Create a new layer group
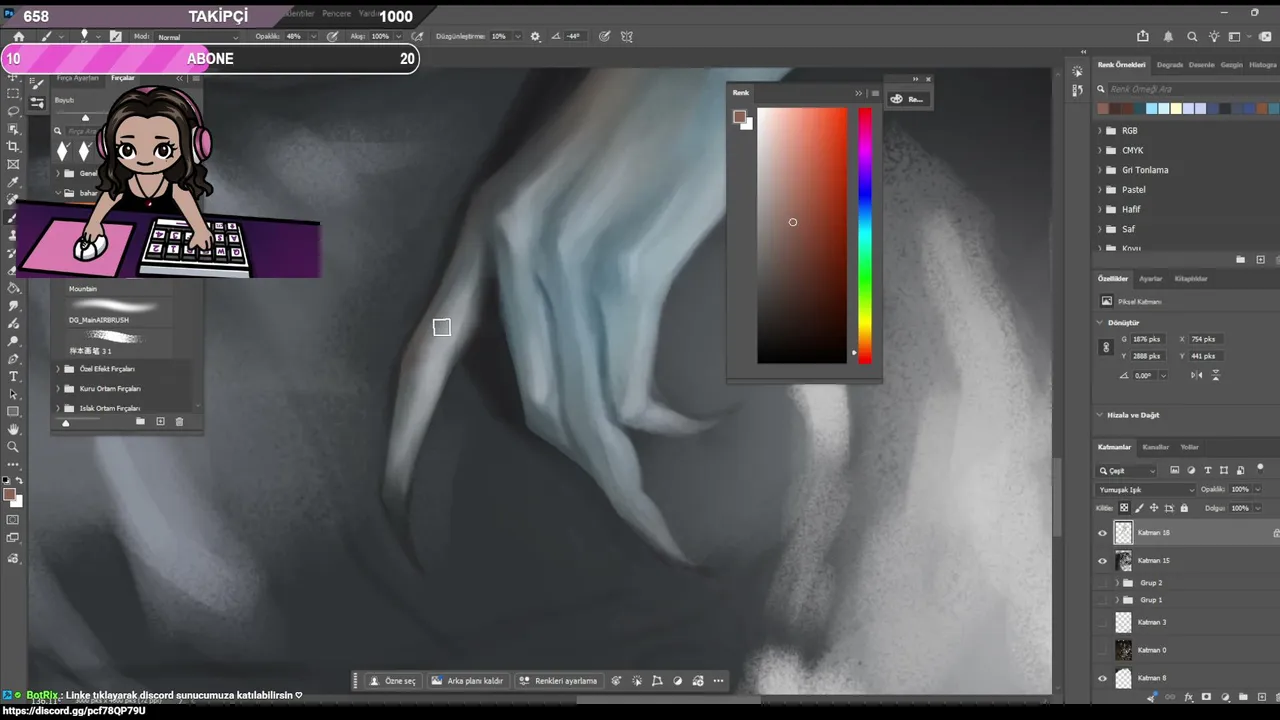Screen dimensions: 1280x720 coord(1241,697)
